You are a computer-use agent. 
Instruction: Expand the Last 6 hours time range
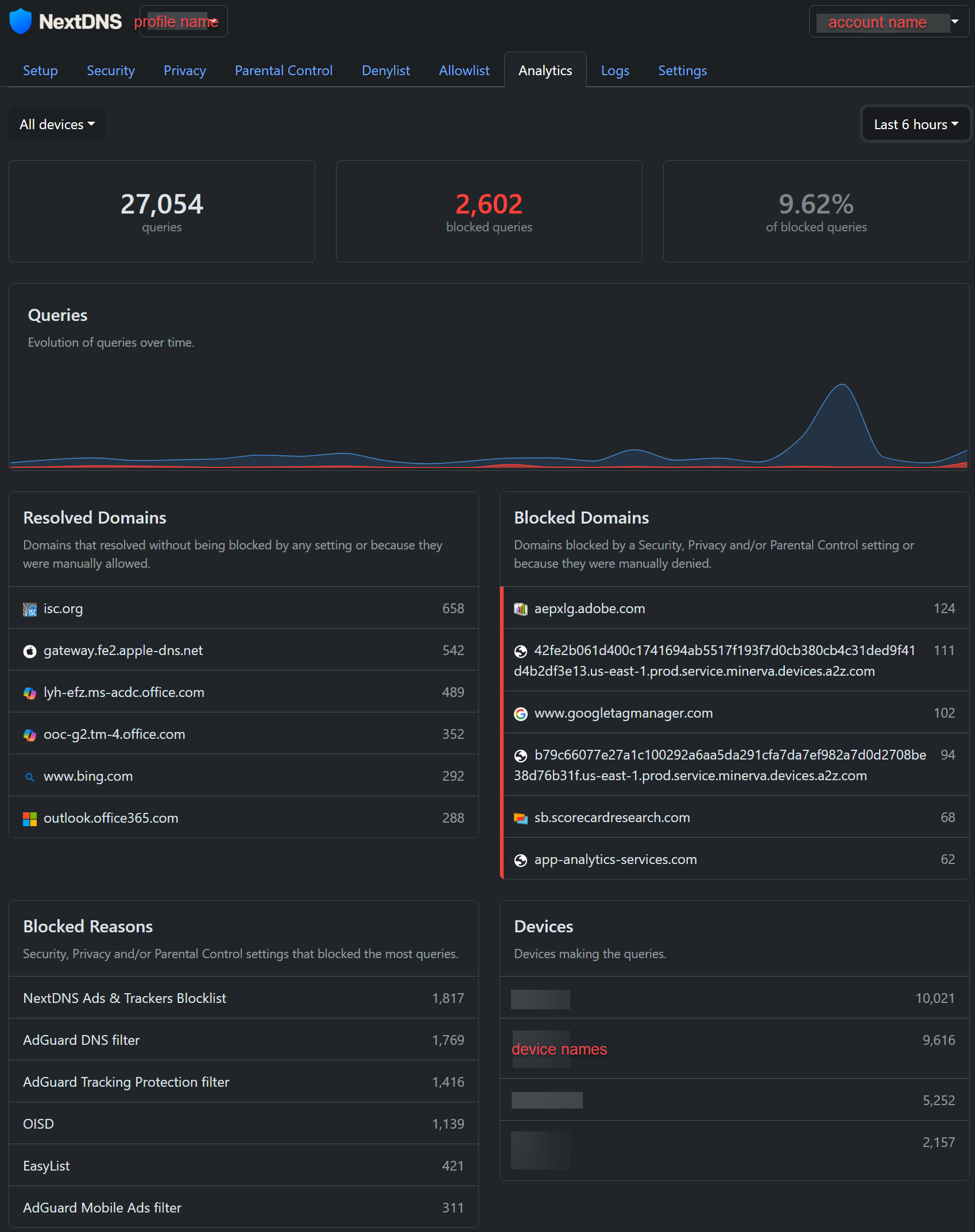[915, 125]
